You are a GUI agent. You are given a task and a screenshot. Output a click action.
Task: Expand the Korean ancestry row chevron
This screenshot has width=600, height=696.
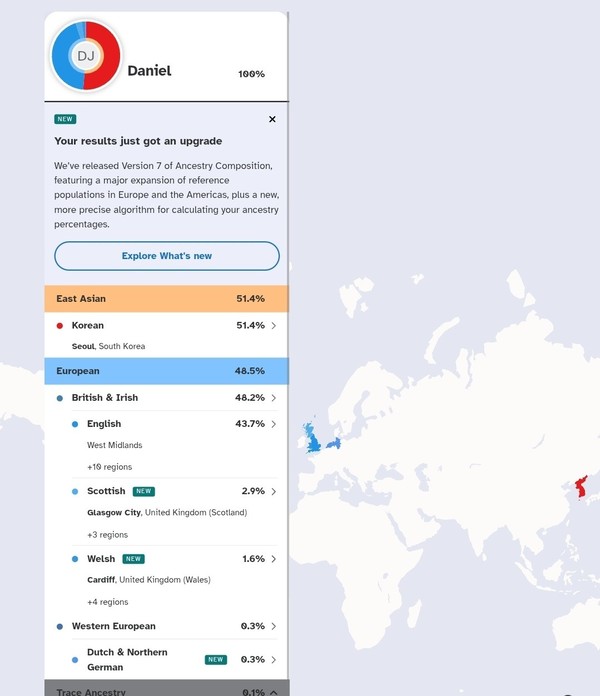pos(274,326)
